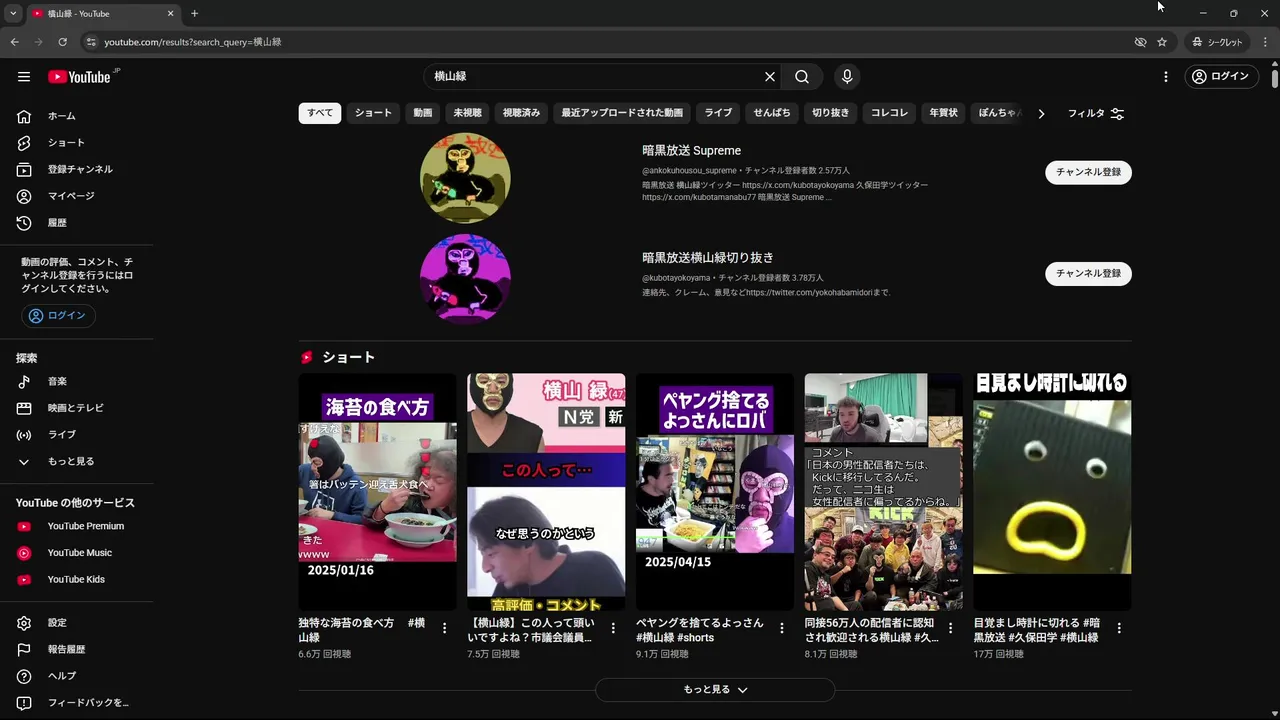Select the 切り抜き filter chip
The height and width of the screenshot is (720, 1280).
pyautogui.click(x=831, y=113)
